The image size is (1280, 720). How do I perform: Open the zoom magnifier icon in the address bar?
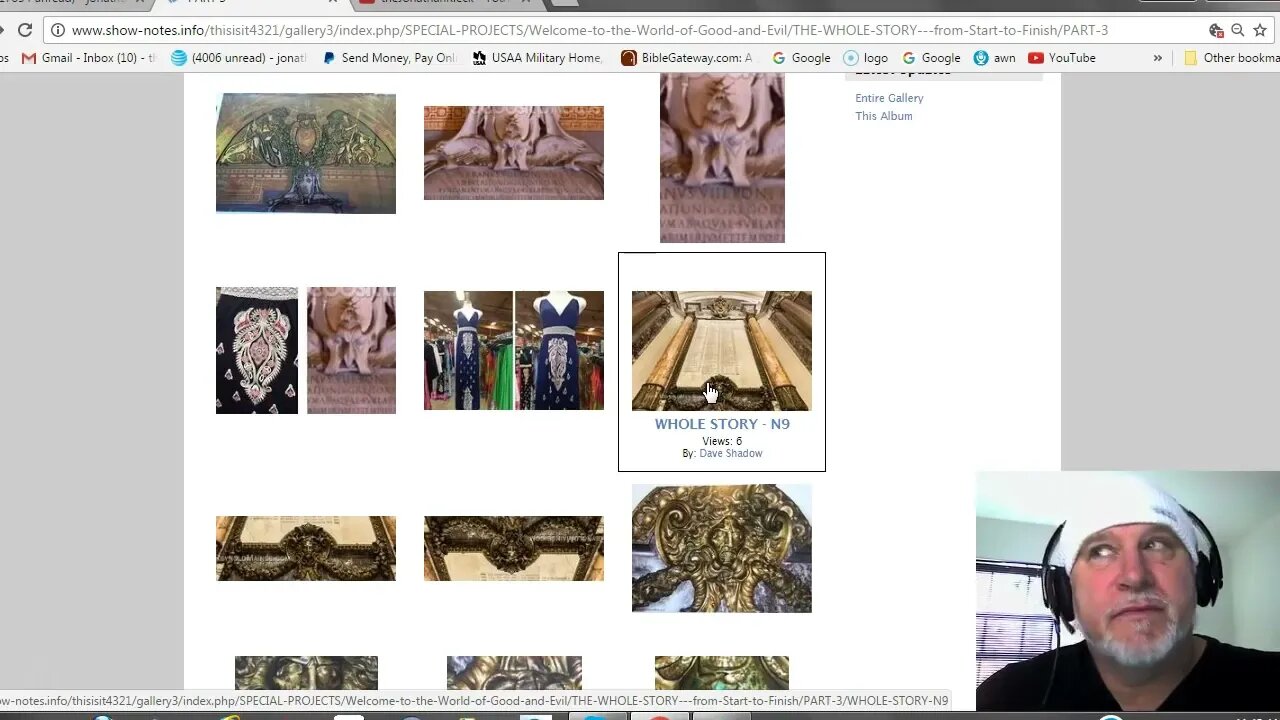tap(1238, 30)
